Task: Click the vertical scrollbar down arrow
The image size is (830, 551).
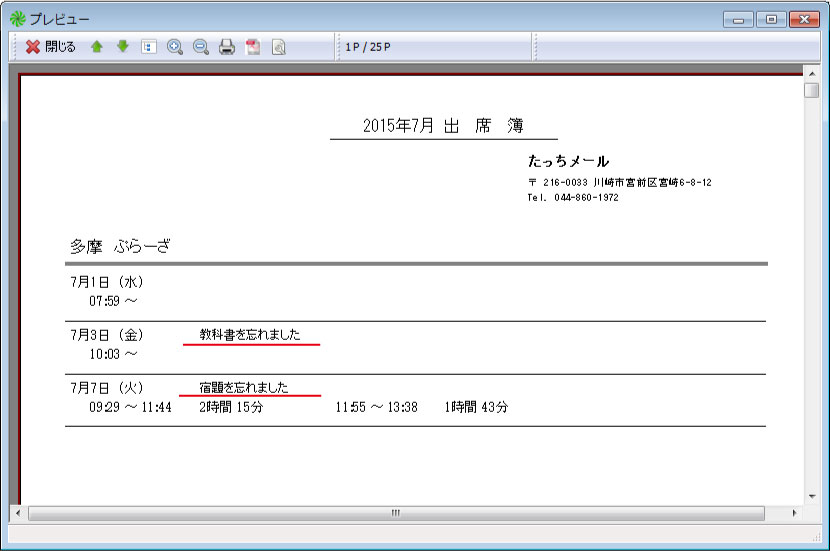Action: (811, 496)
